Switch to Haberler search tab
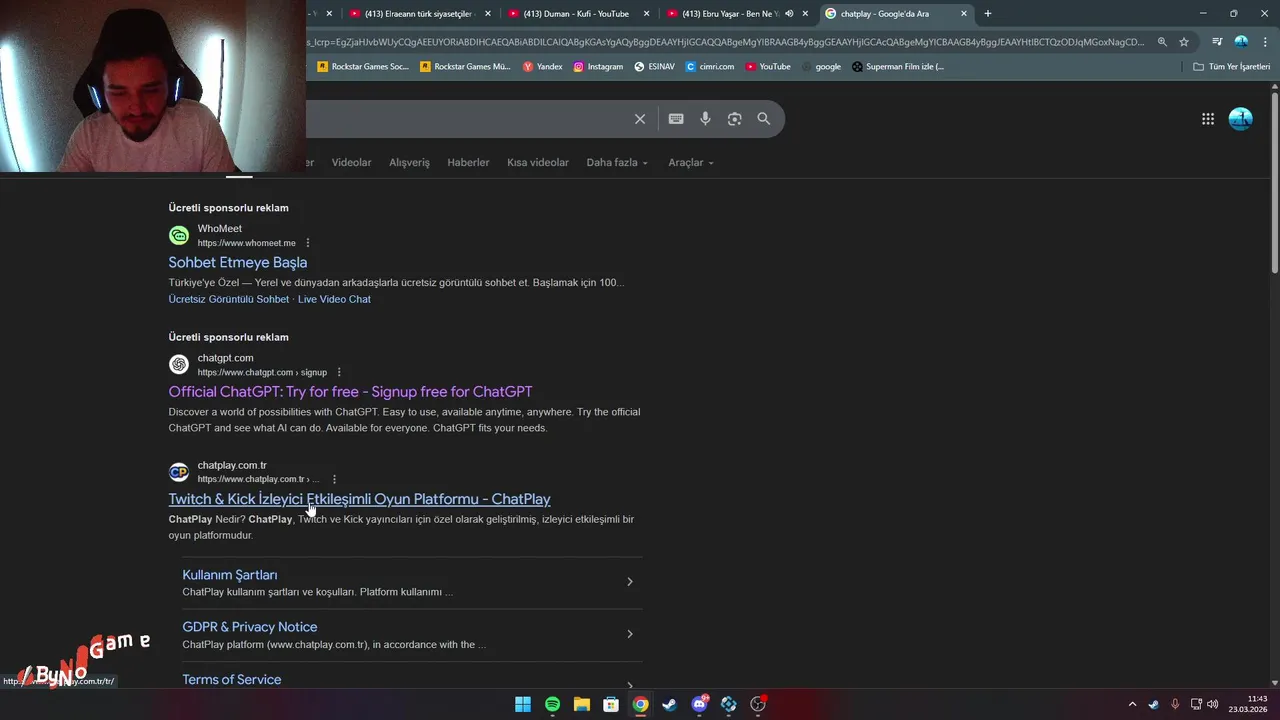 click(468, 162)
